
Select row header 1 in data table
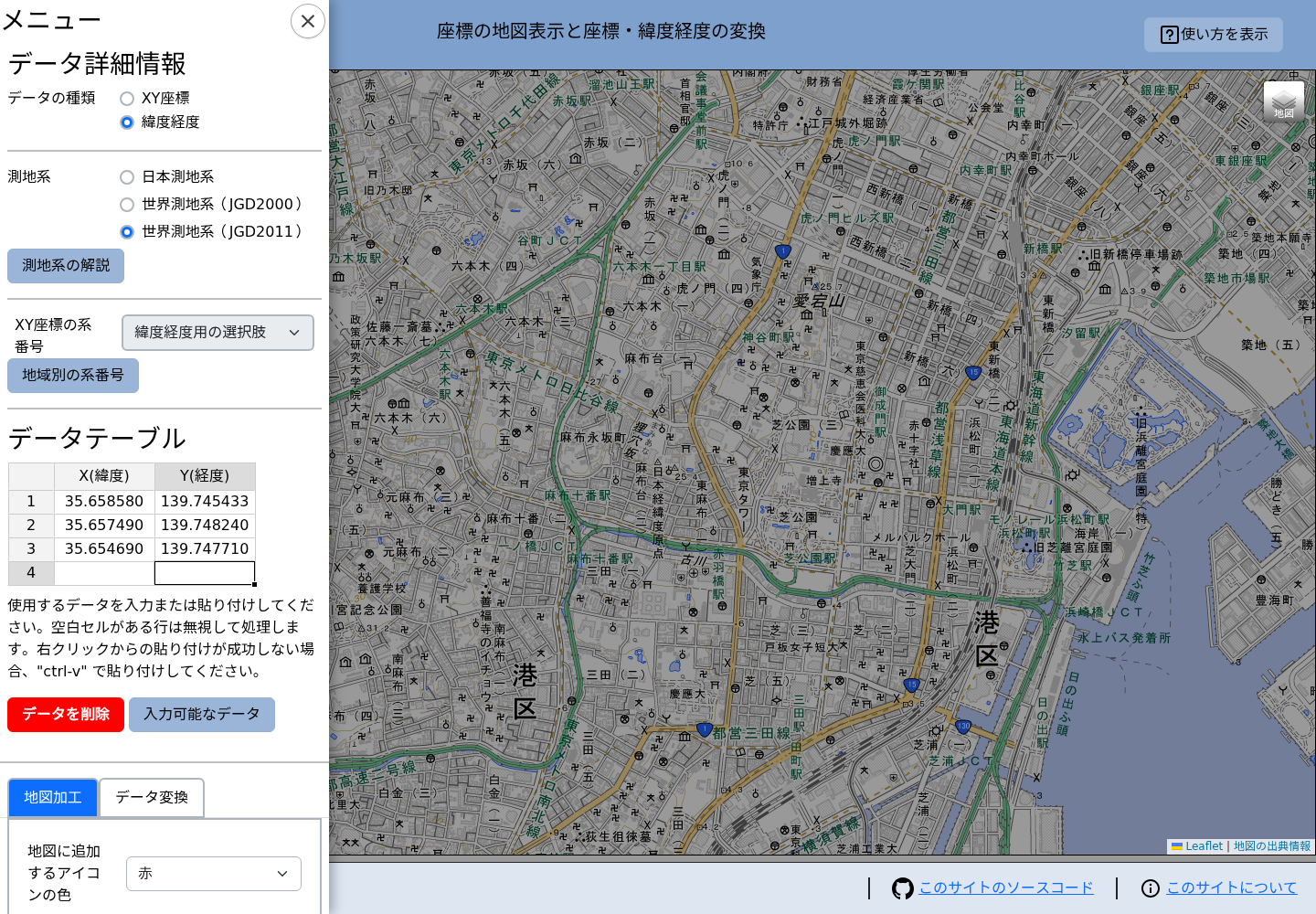[x=31, y=502]
